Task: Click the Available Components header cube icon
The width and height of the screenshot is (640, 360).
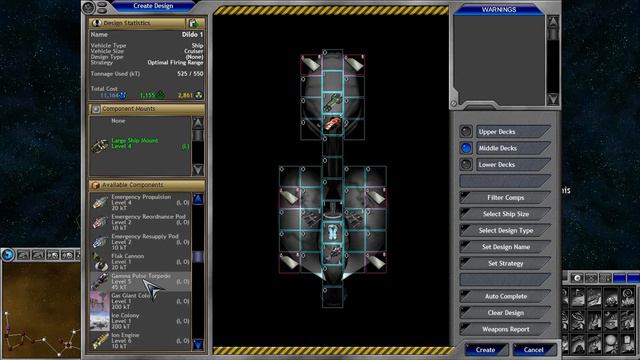Action: tap(96, 185)
